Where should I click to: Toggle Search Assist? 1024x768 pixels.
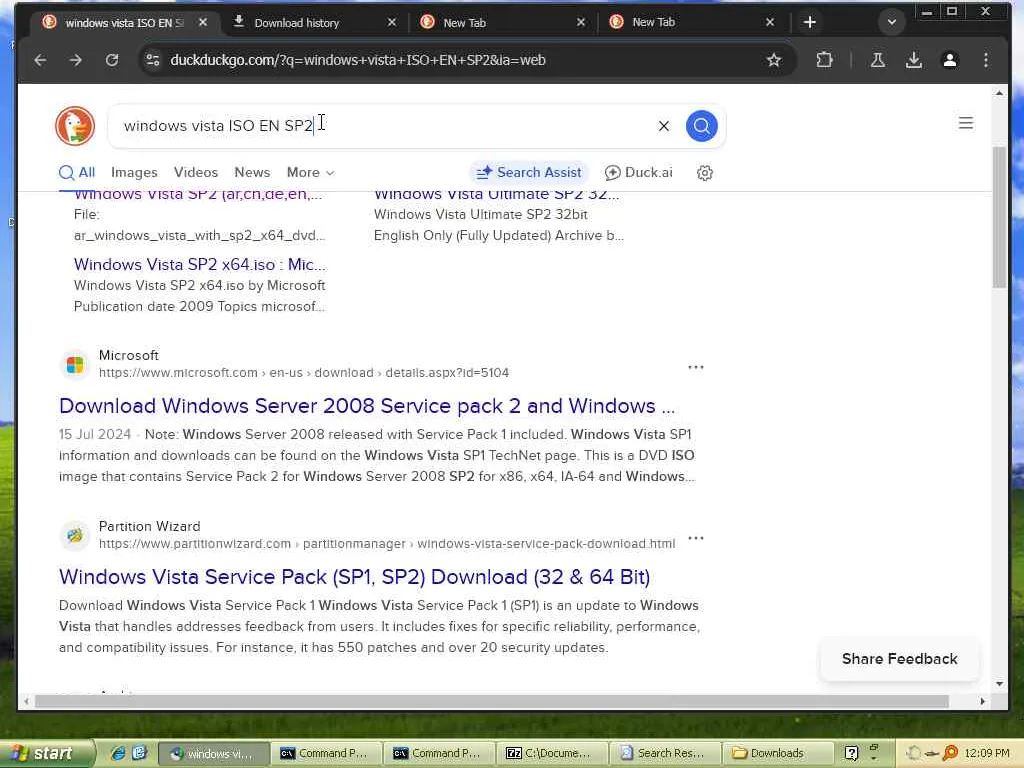tap(529, 172)
